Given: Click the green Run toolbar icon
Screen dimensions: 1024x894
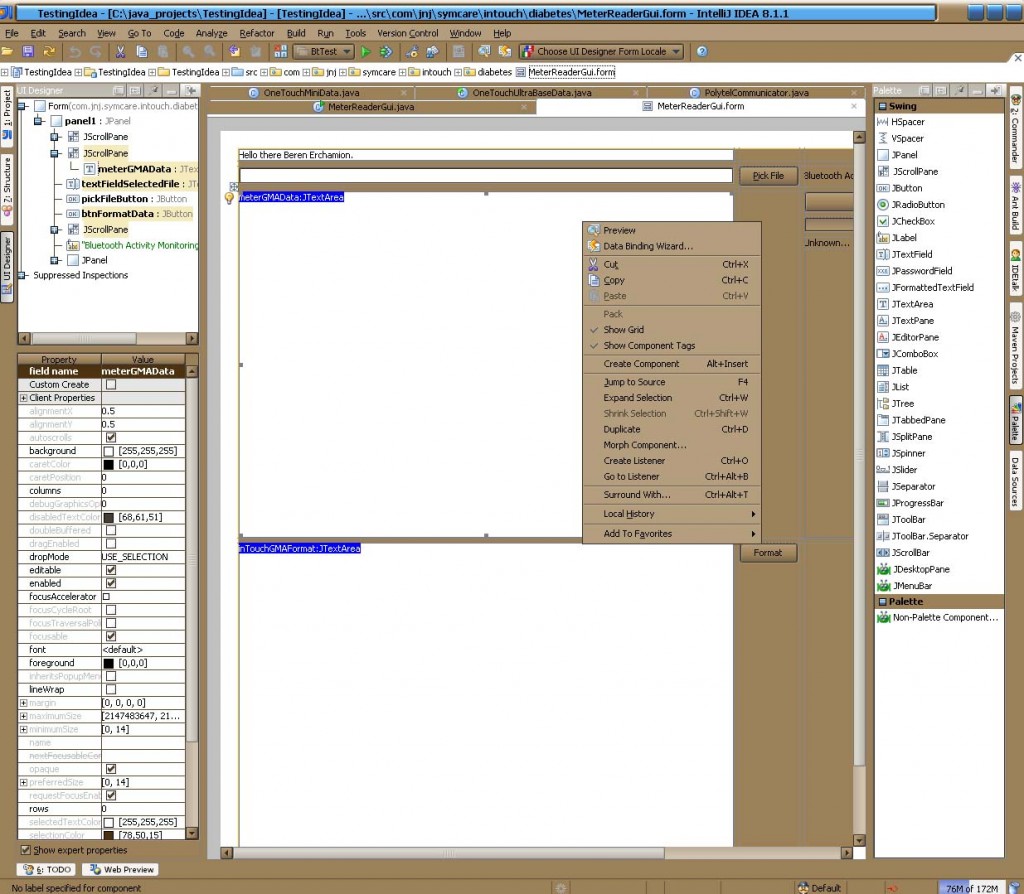Looking at the screenshot, I should click(367, 51).
